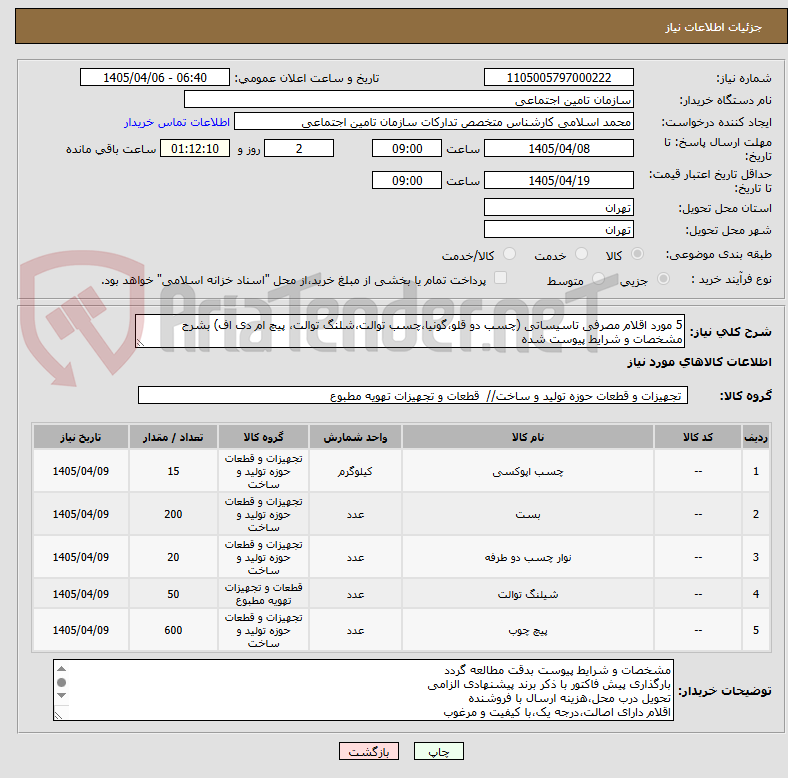Viewport: 788px width, 778px height.
Task: Select the کالا/خدمت radio button
Action: tap(510, 254)
